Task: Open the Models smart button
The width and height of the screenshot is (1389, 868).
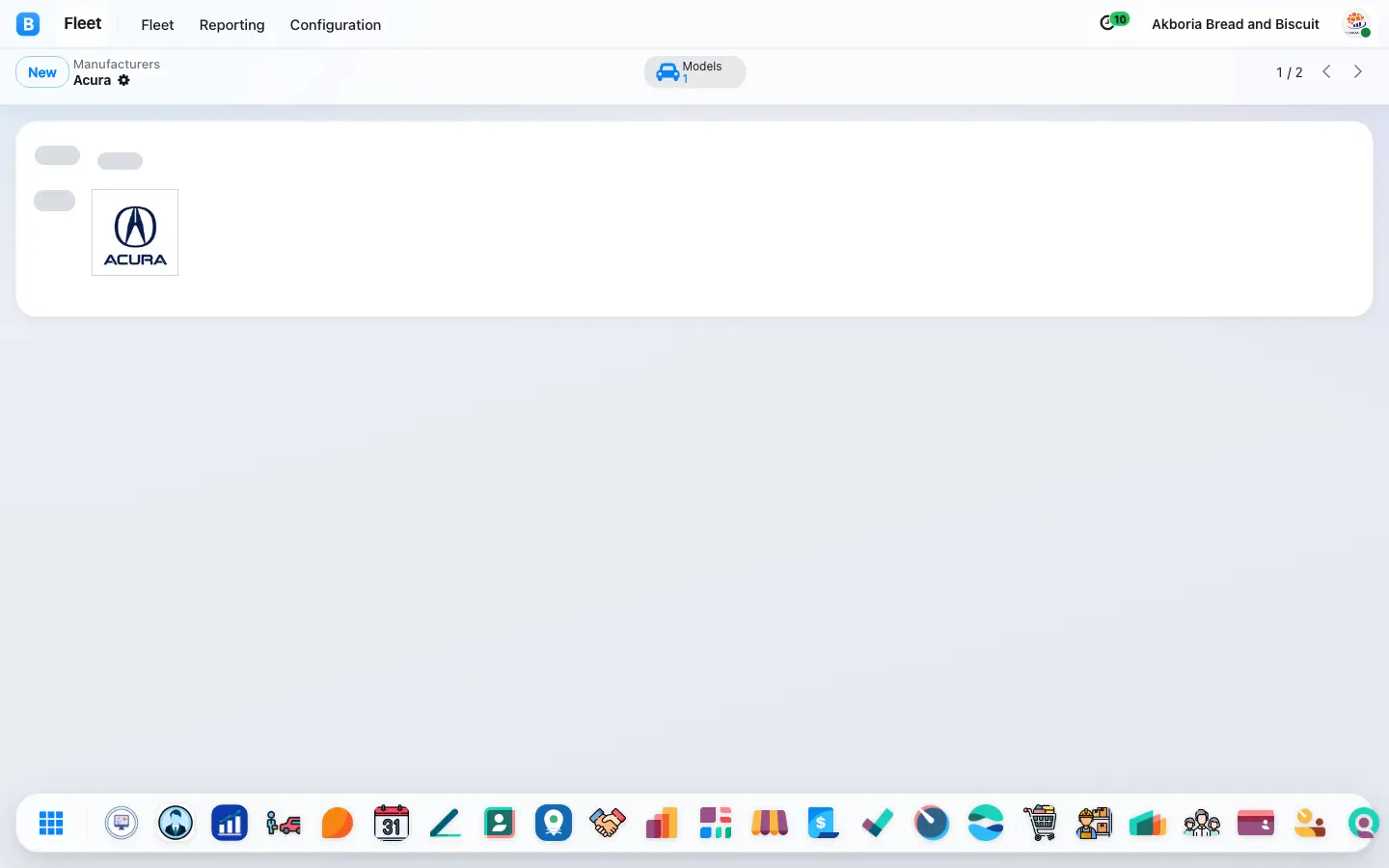Action: click(x=694, y=72)
